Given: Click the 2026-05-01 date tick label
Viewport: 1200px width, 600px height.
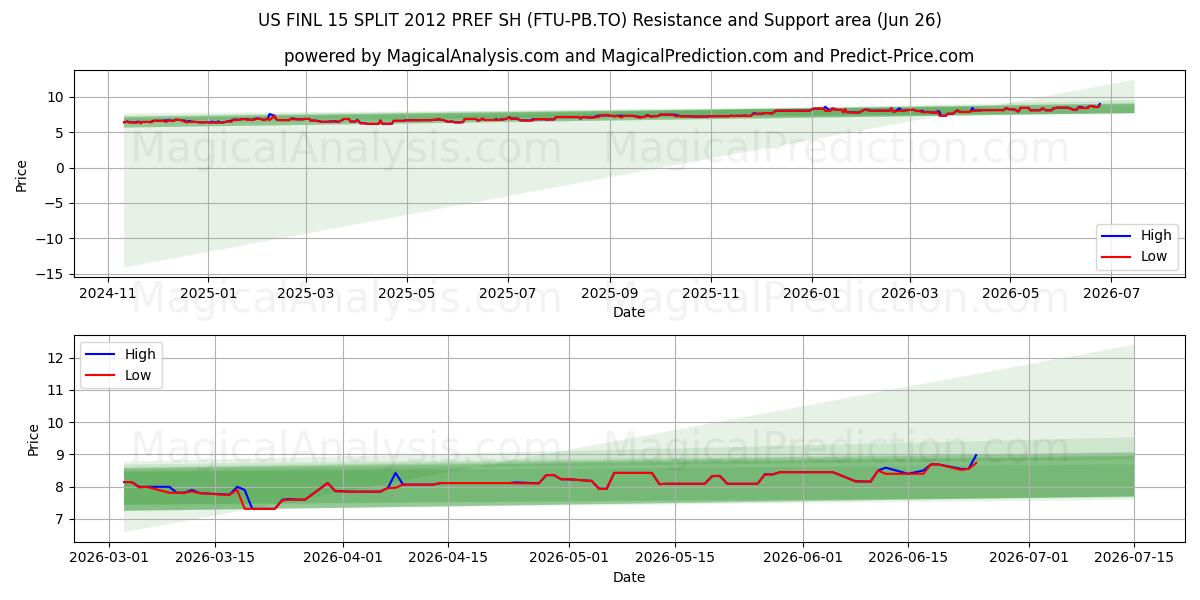Looking at the screenshot, I should 569,559.
